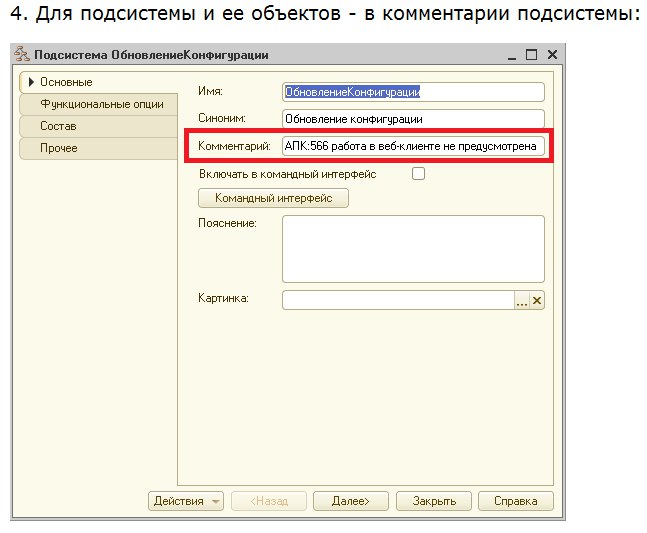Clear the Картинка field with the X icon
647x533 pixels.
537,300
